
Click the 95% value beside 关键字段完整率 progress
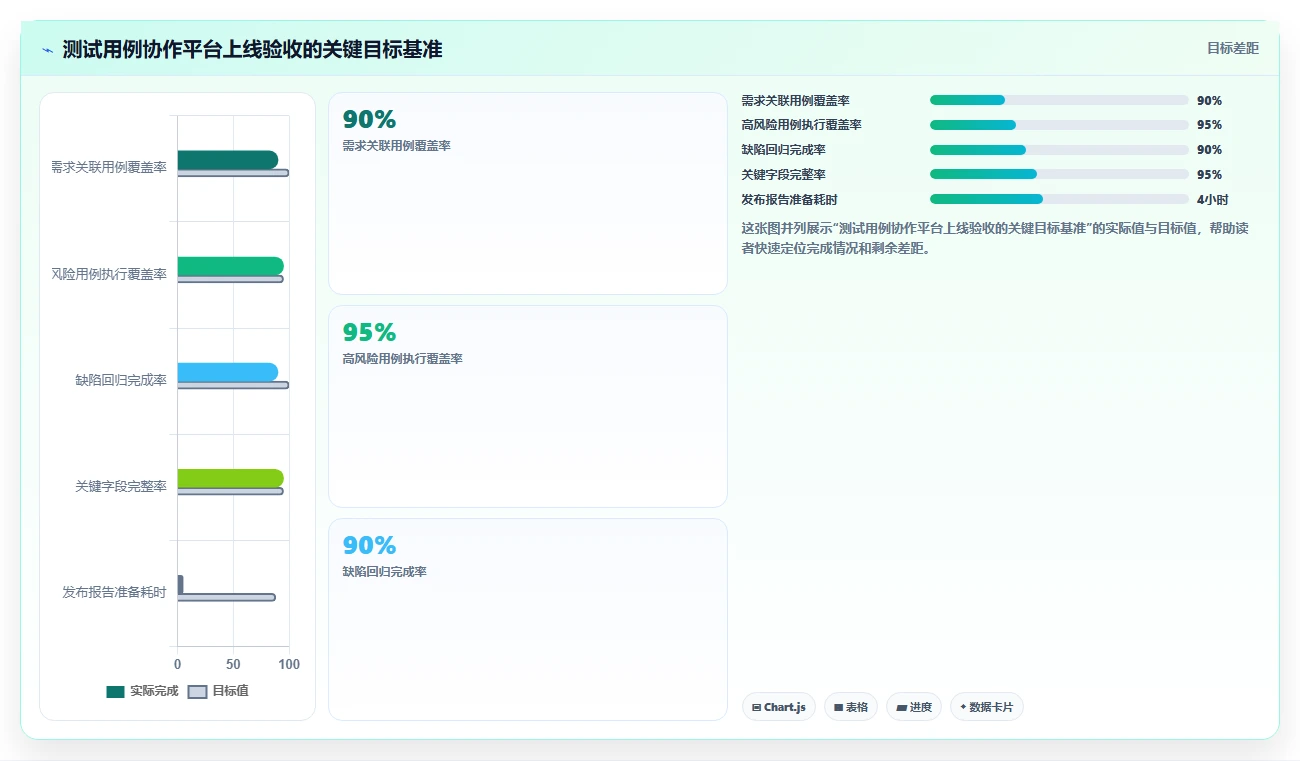point(1209,174)
